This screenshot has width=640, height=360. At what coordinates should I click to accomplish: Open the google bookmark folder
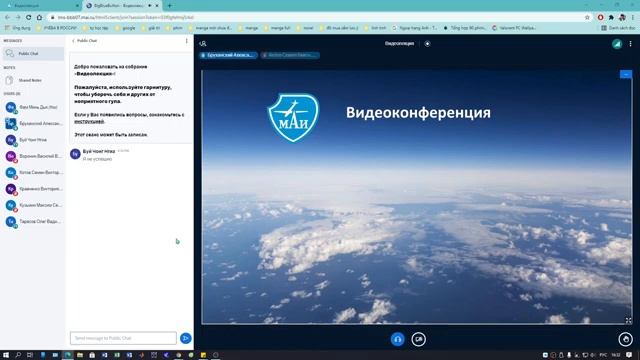[x=125, y=28]
